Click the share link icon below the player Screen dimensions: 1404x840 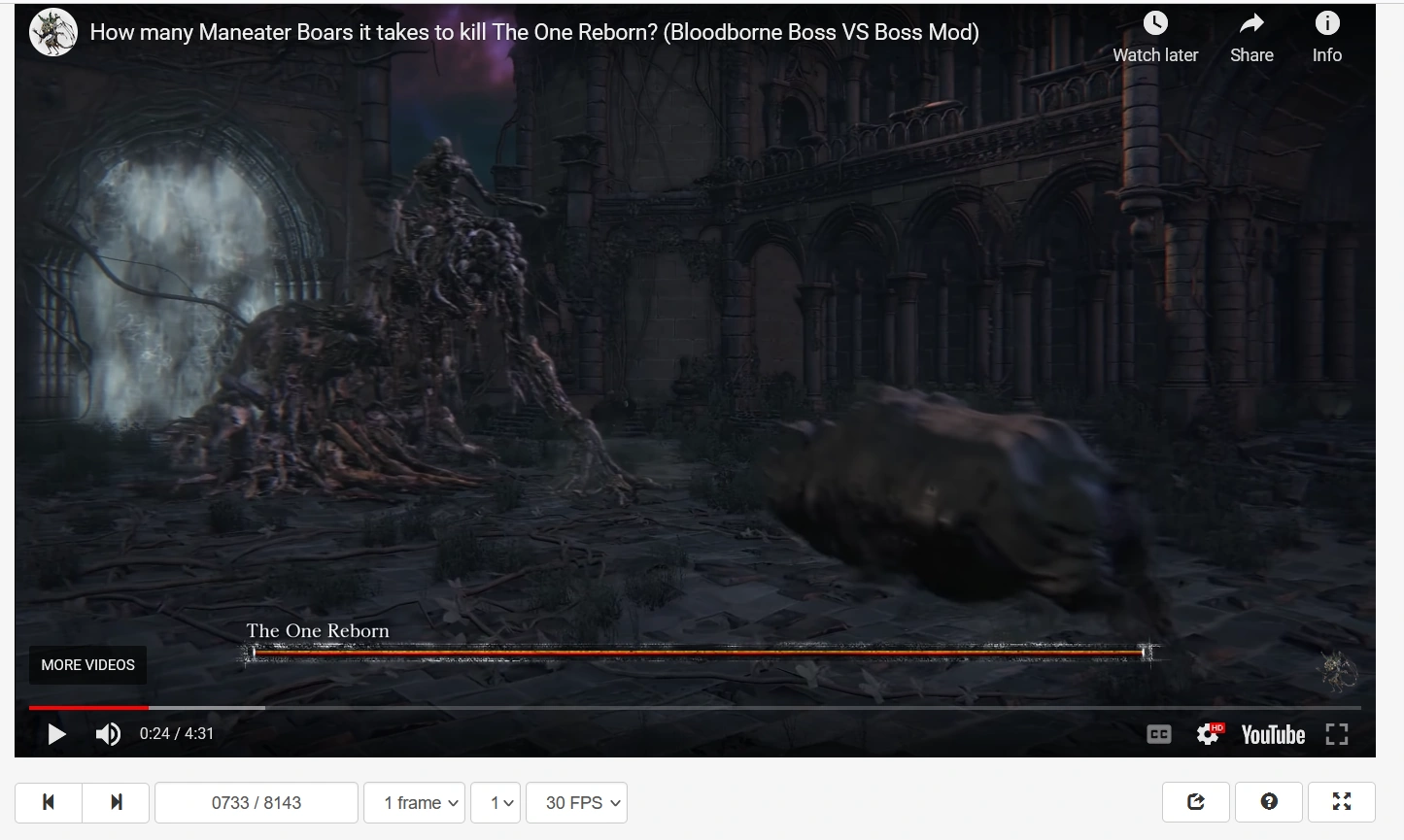[x=1196, y=801]
